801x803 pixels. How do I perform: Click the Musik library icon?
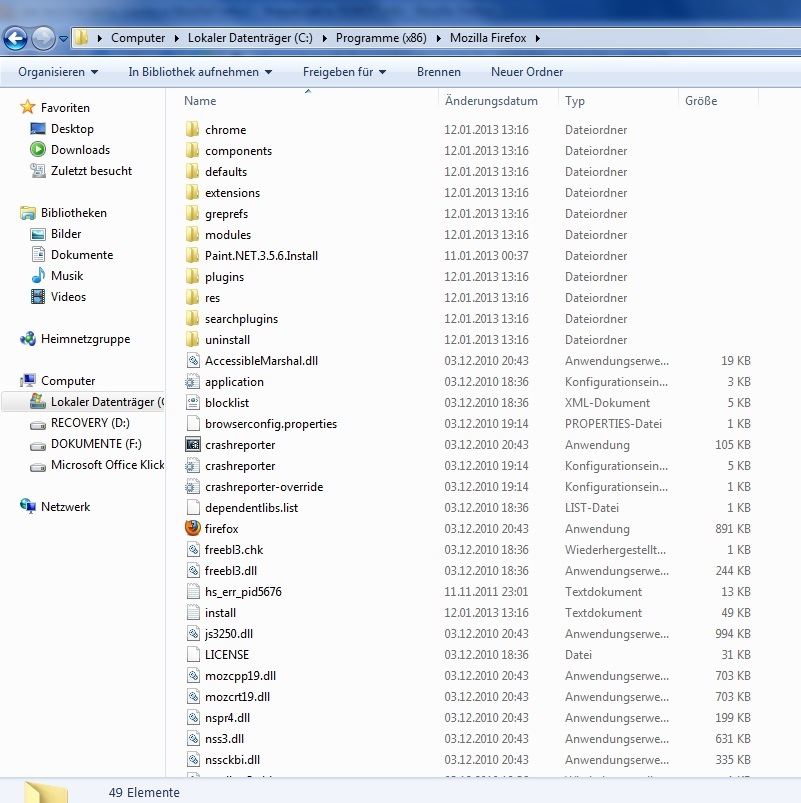click(x=38, y=276)
